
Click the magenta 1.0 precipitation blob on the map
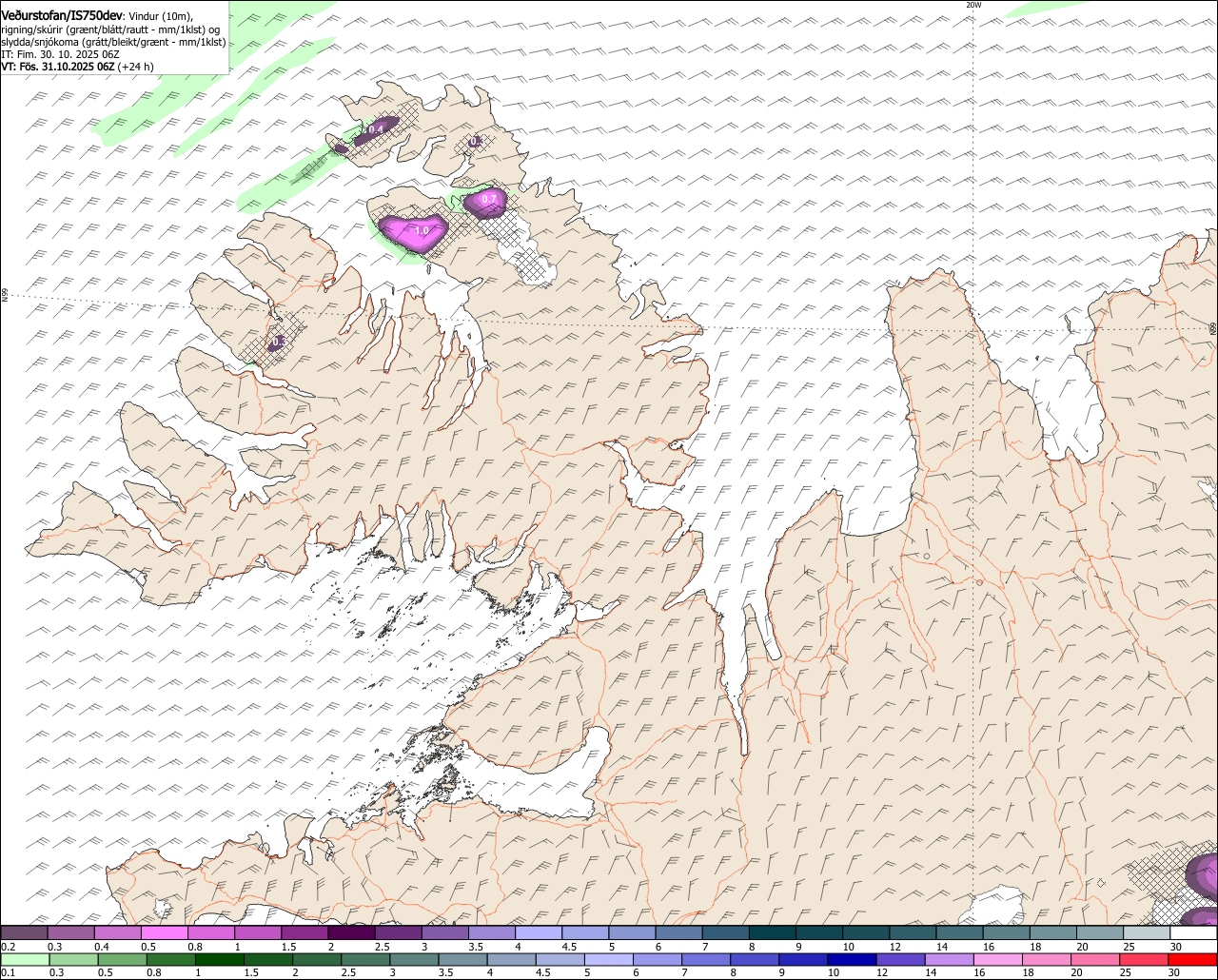tap(415, 233)
